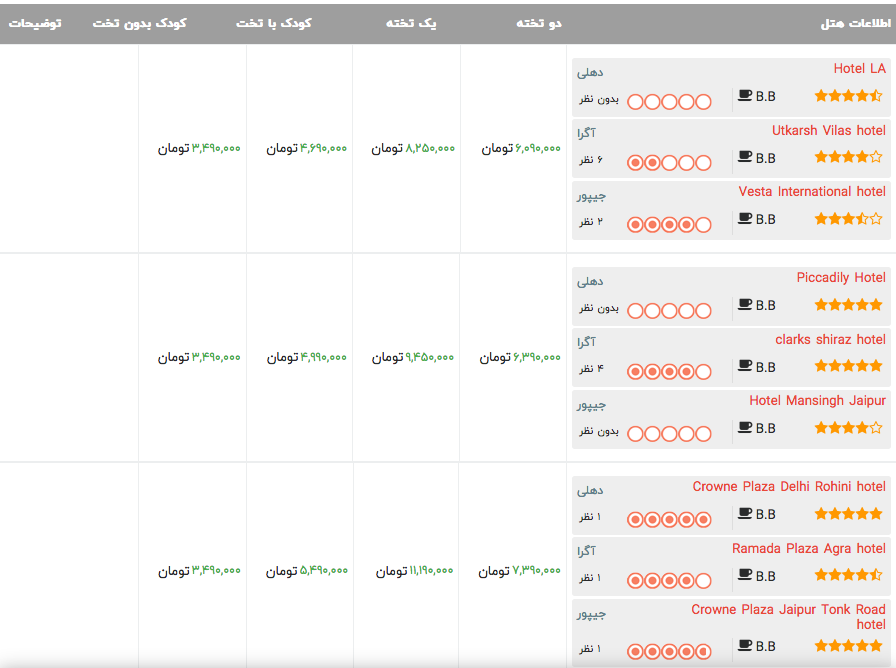
Task: Click the اطلاعات هتل column header
Action: 855,23
